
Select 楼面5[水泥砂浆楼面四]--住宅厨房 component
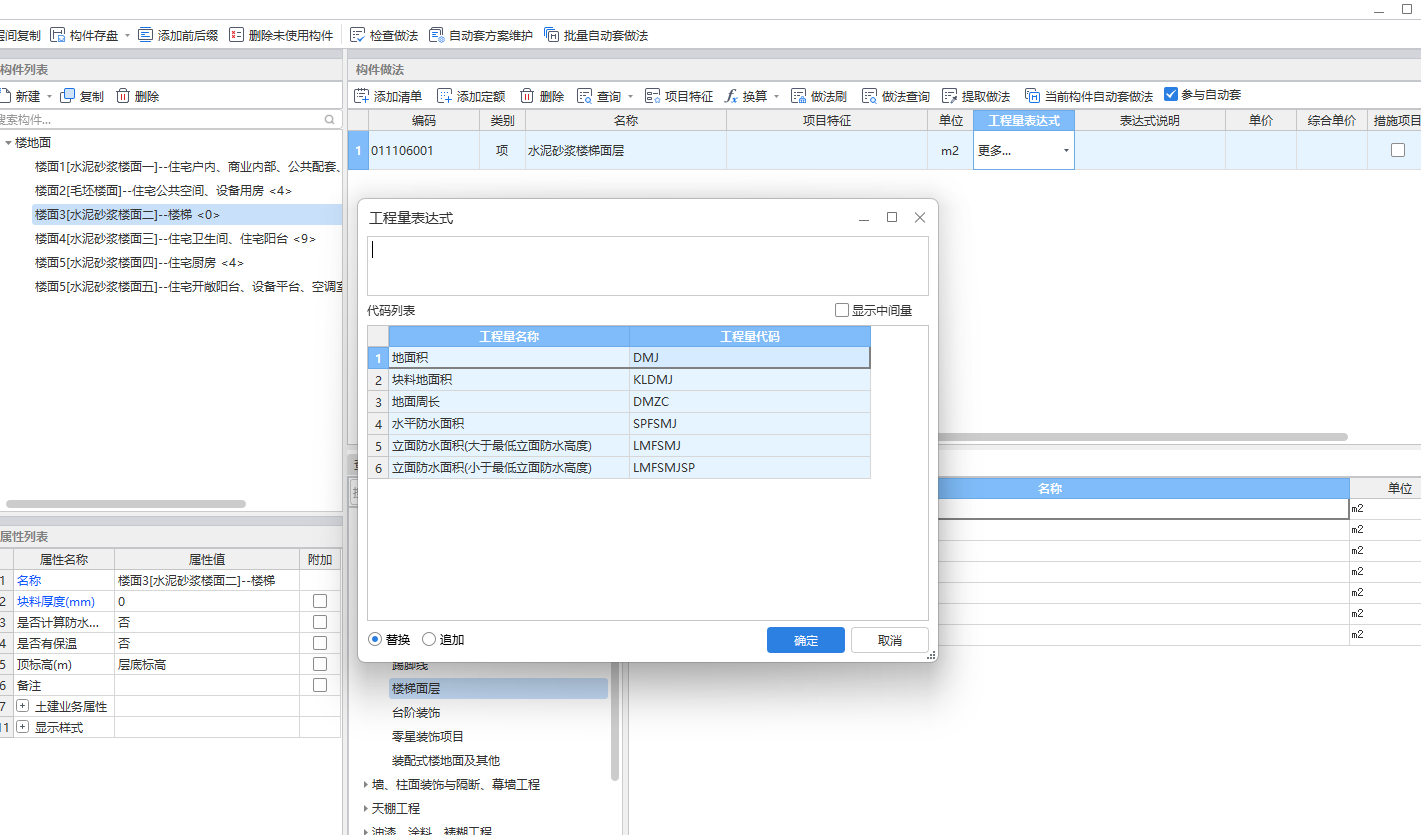139,262
